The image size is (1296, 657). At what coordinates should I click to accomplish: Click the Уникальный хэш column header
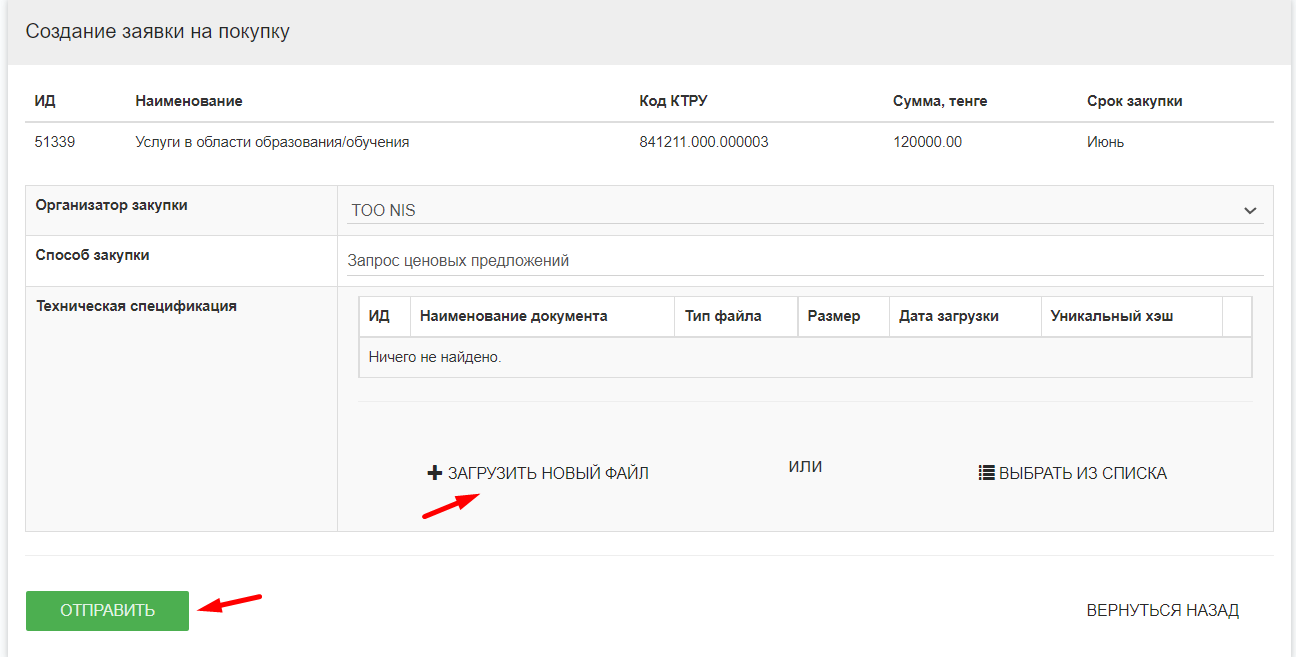[x=1111, y=316]
